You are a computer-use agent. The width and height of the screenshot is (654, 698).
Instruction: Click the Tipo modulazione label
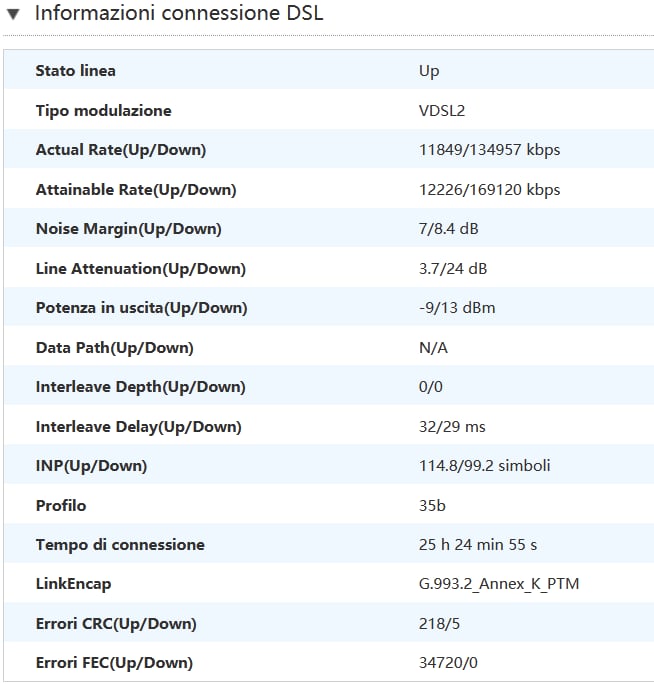click(103, 111)
